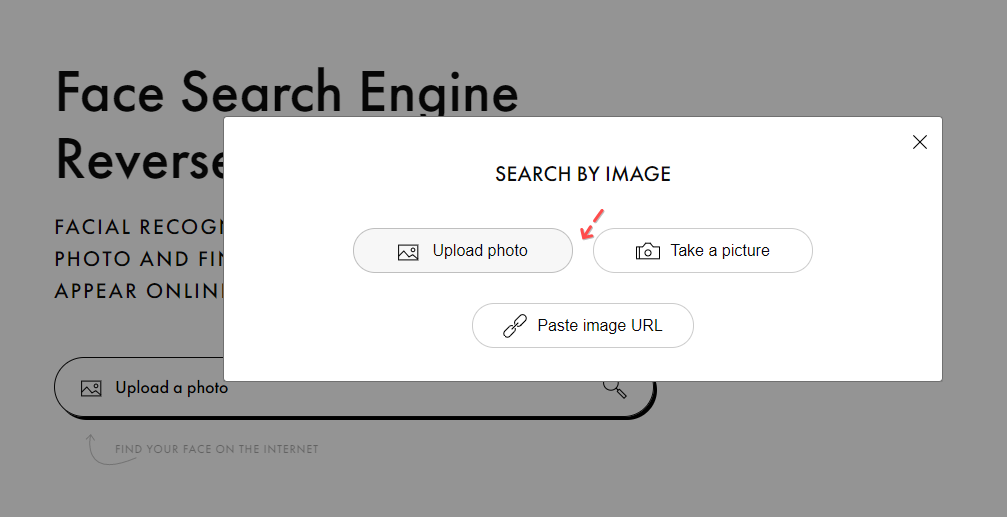Hit the magnifying glass search icon

coord(615,388)
